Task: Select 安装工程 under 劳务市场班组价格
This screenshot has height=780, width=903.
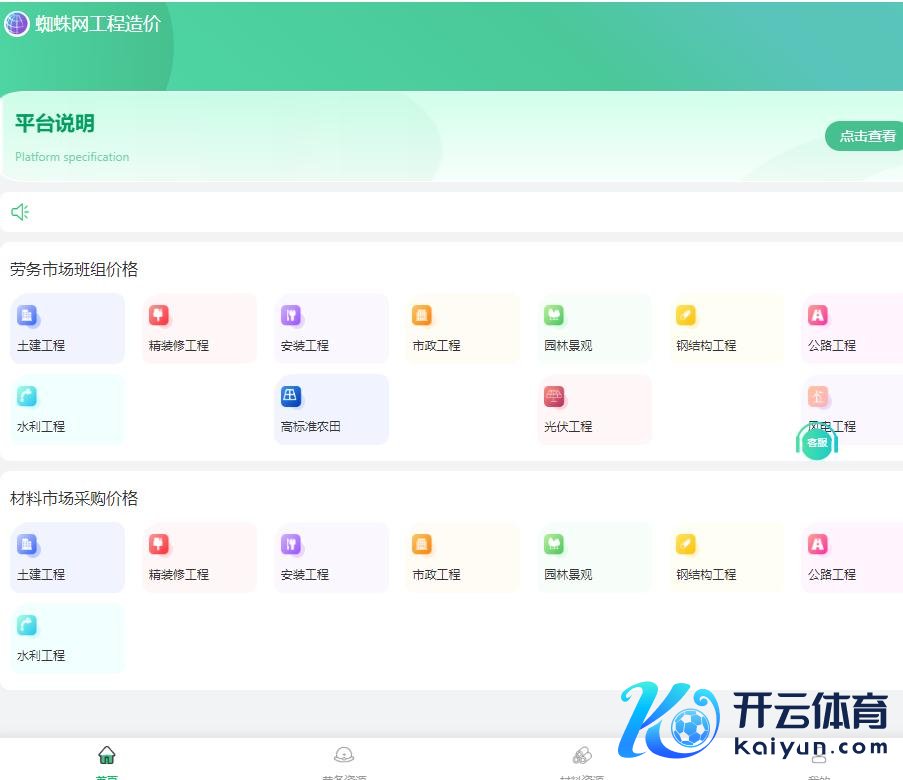Action: 331,329
